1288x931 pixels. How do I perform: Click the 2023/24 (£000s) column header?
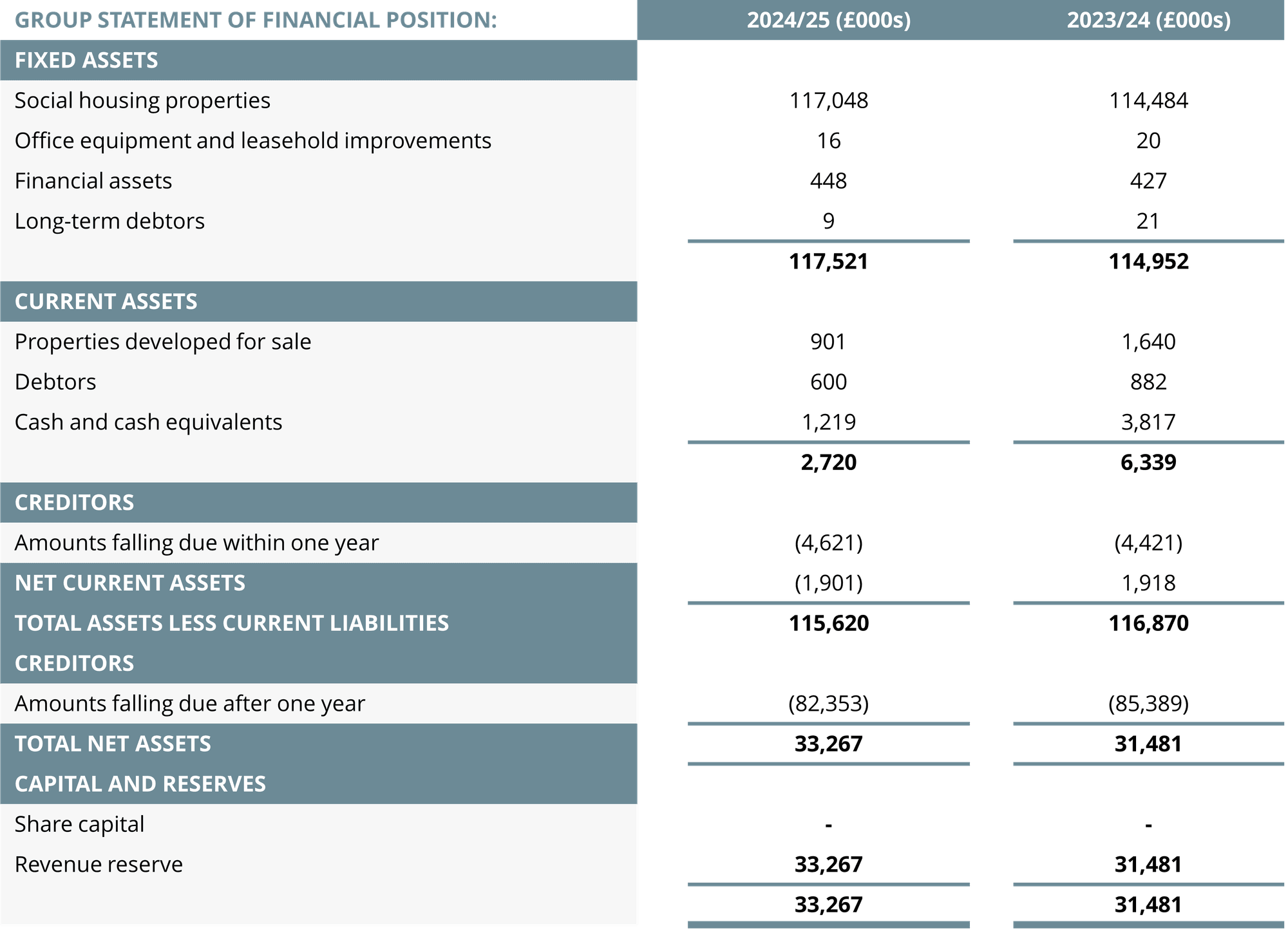1148,20
